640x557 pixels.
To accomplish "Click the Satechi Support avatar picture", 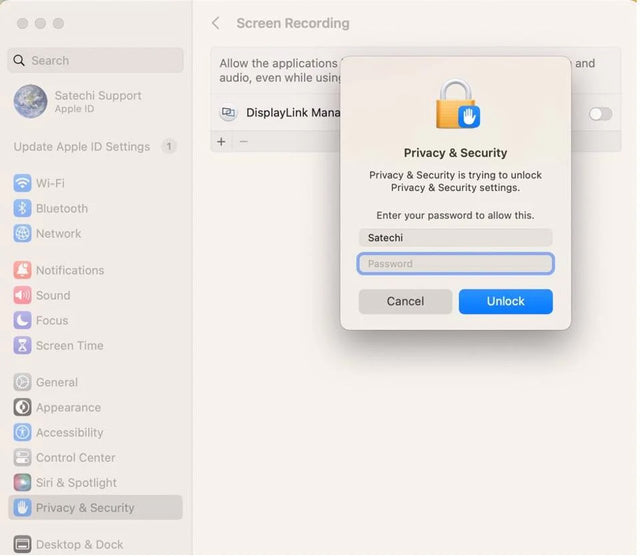I will point(30,102).
